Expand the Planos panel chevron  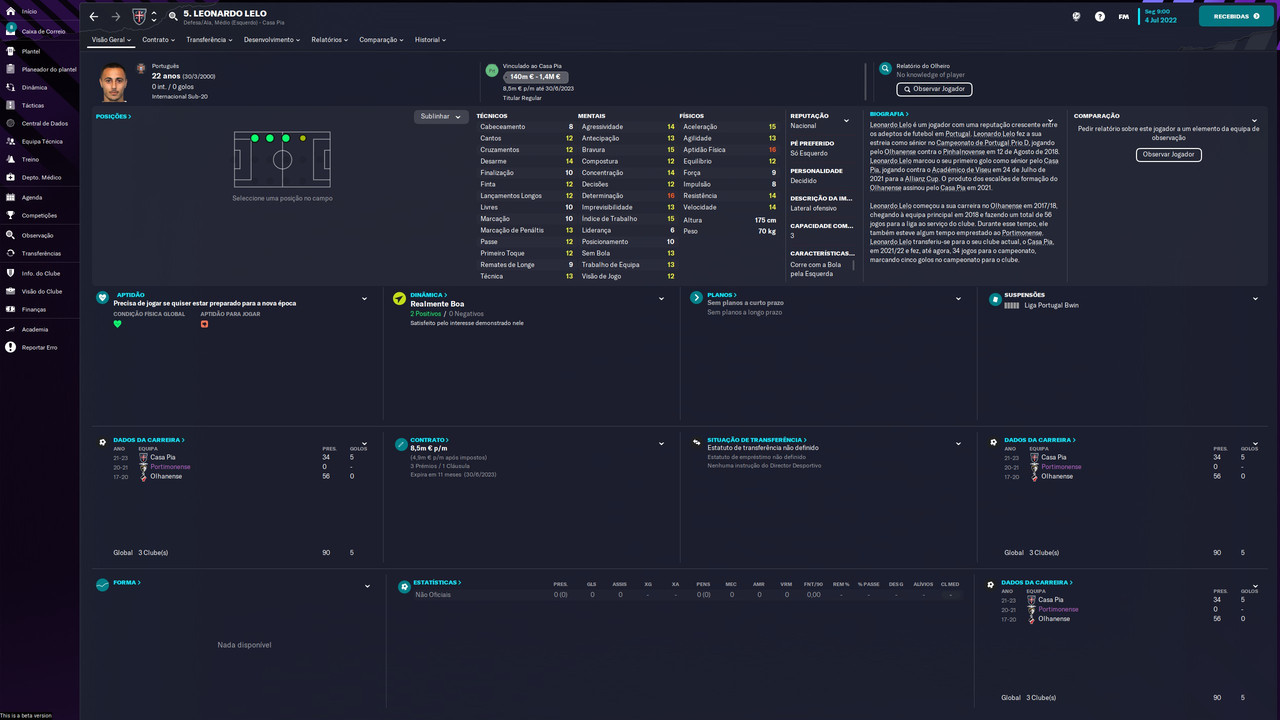958,298
